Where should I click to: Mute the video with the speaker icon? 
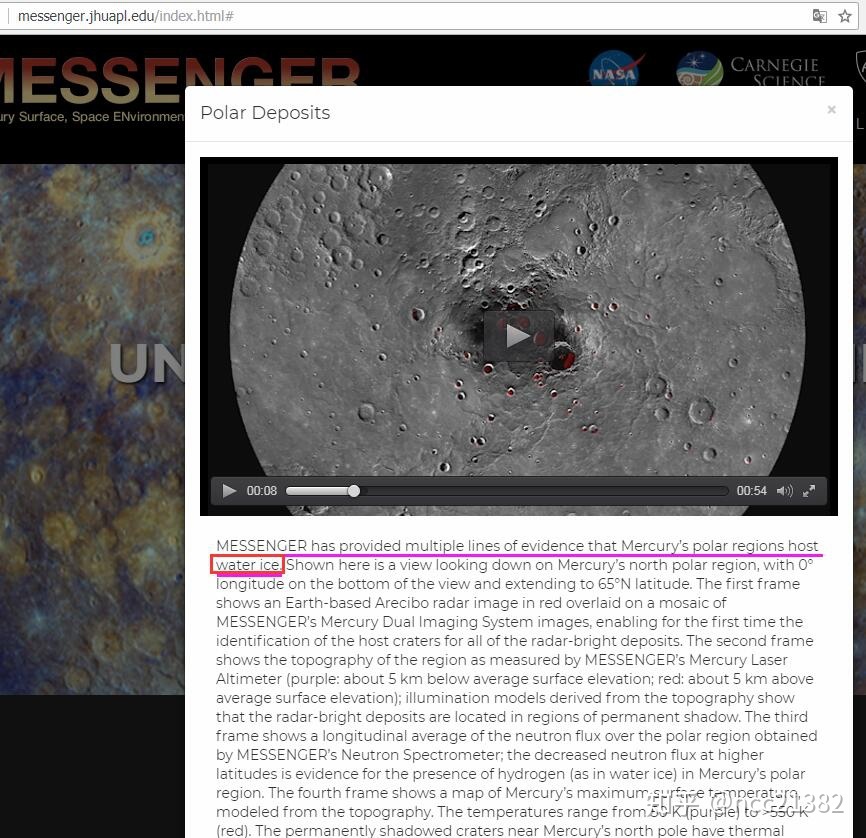tap(784, 491)
